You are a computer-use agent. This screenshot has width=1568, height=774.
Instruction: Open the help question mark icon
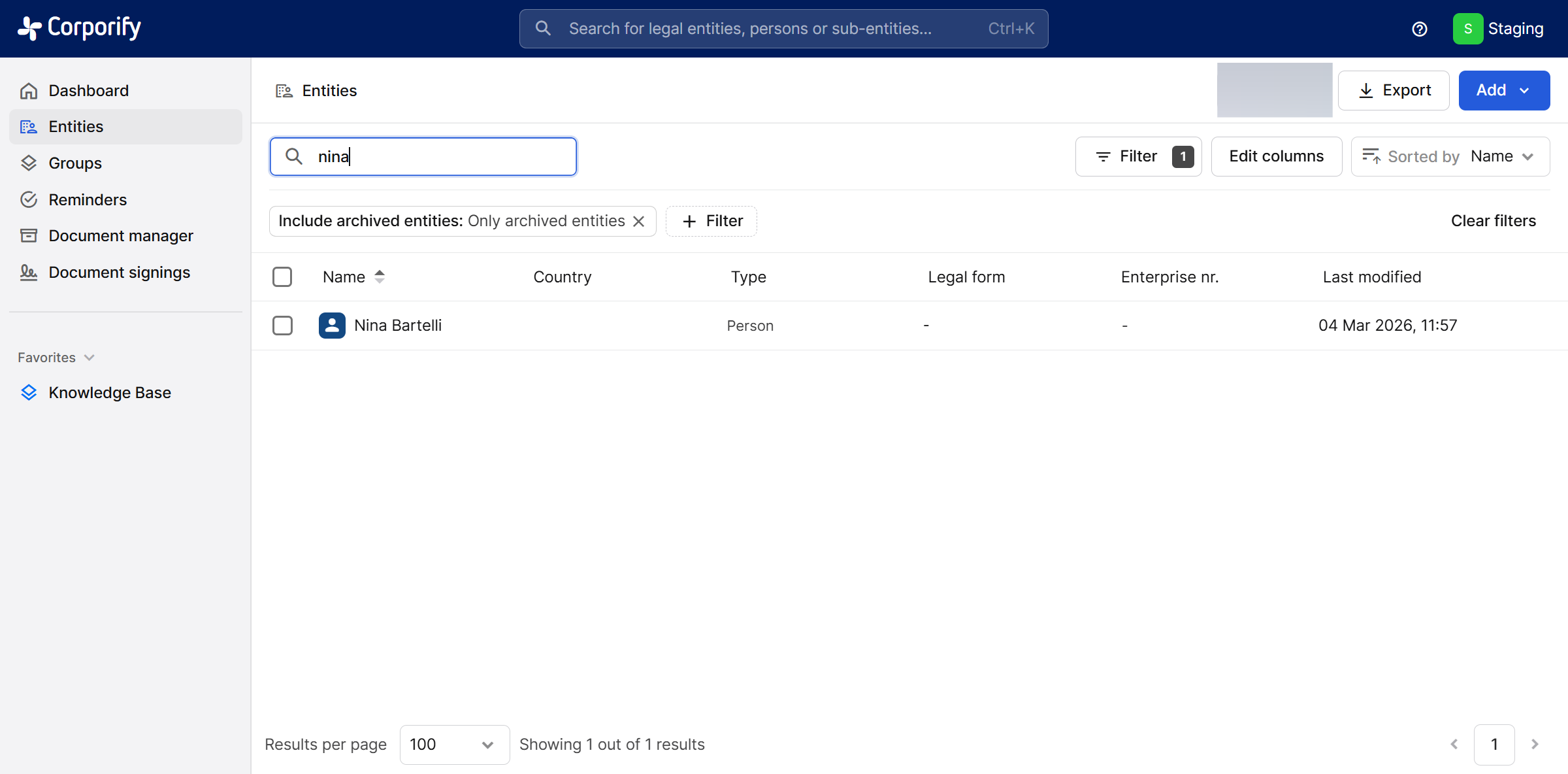coord(1419,29)
